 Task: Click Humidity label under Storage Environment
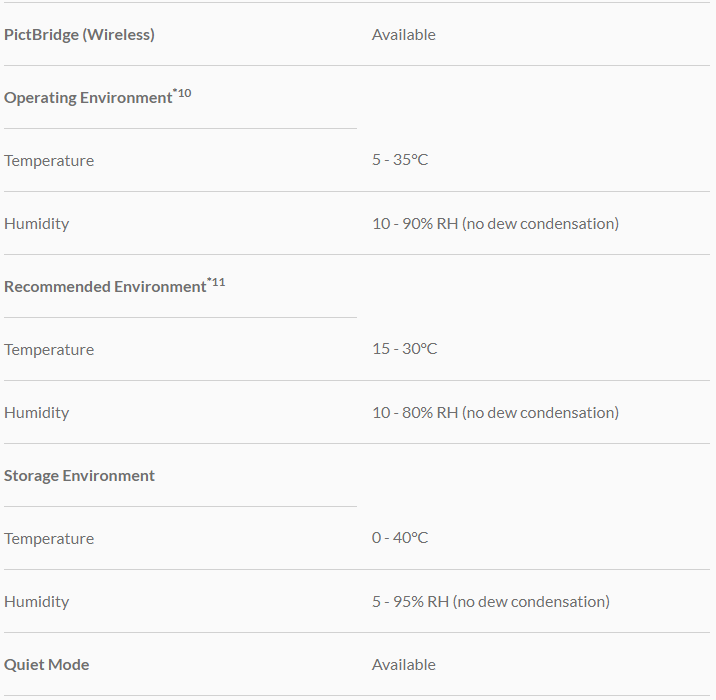tap(37, 602)
